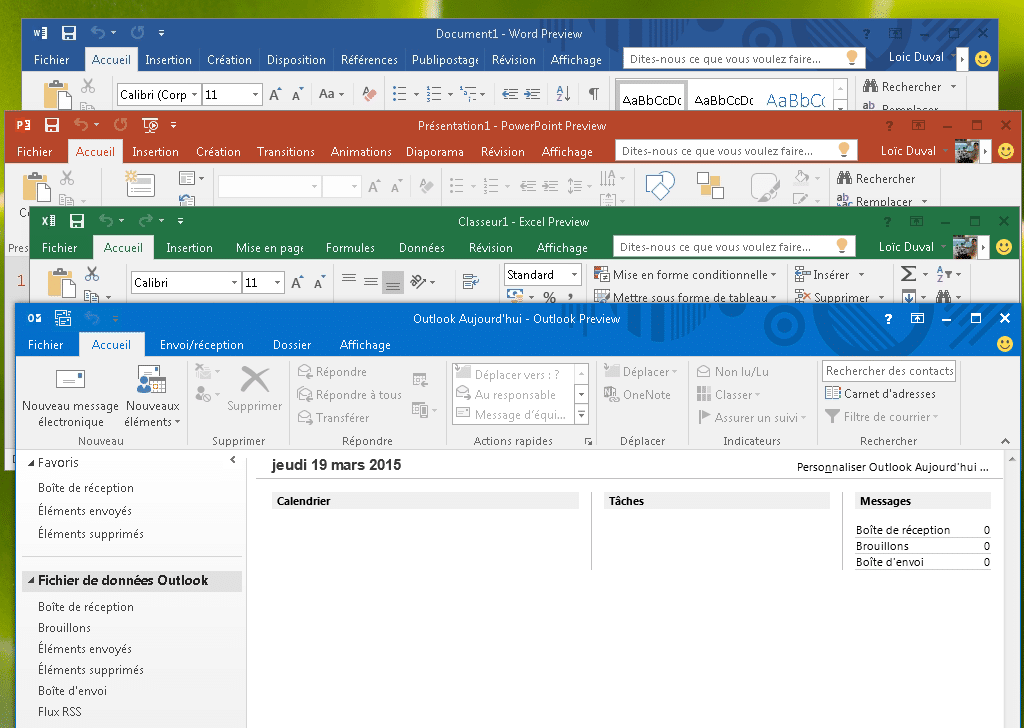The height and width of the screenshot is (728, 1024).
Task: Open Outlook's Address Book (Carnet d'adresses)
Action: (880, 394)
